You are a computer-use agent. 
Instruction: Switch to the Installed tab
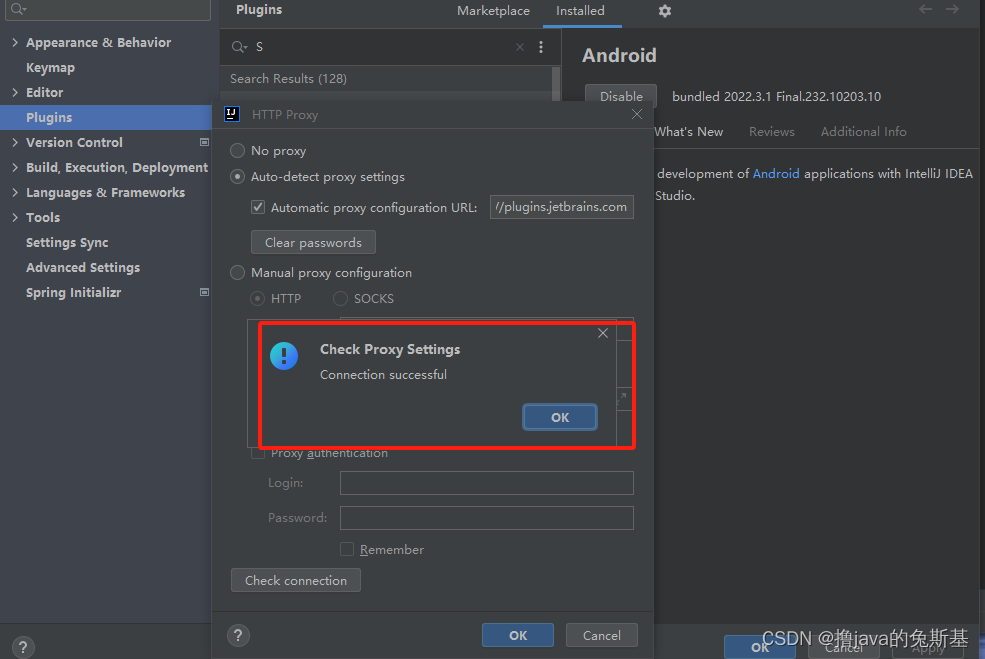(x=580, y=11)
